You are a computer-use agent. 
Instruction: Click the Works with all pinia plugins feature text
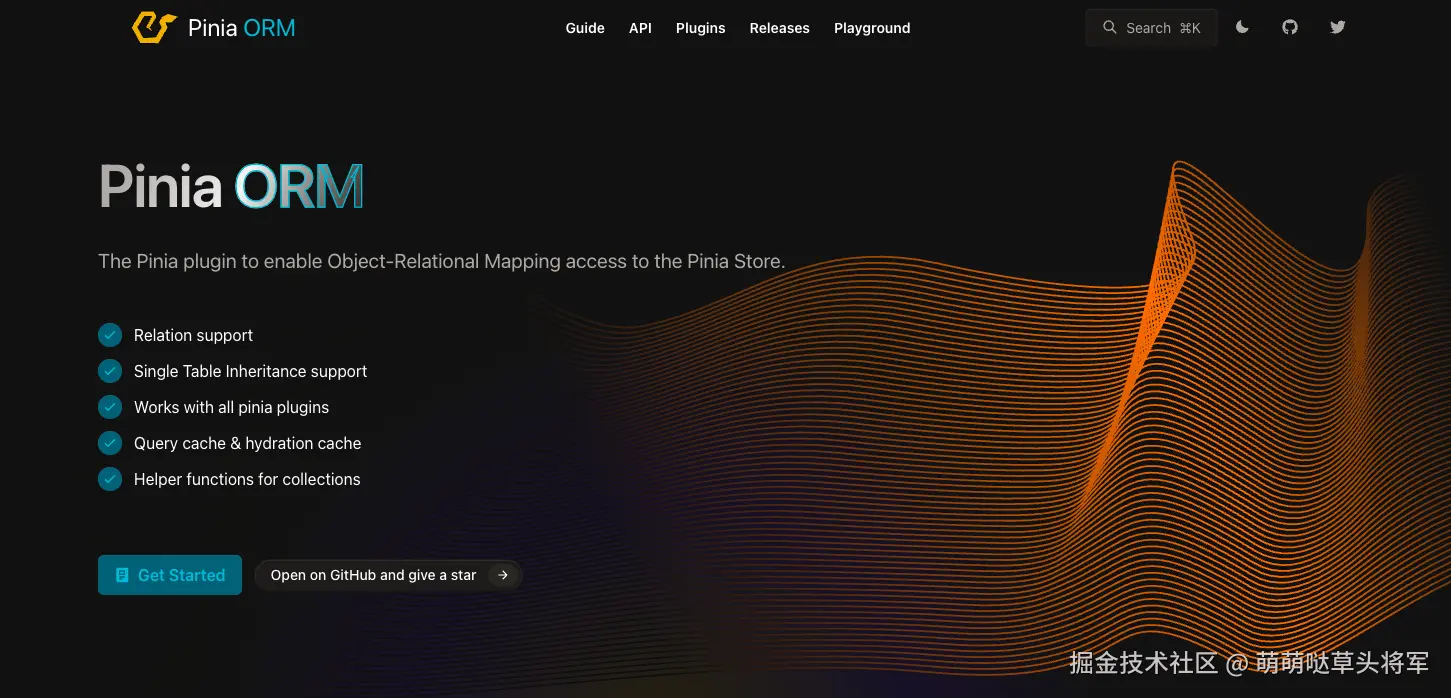click(231, 407)
